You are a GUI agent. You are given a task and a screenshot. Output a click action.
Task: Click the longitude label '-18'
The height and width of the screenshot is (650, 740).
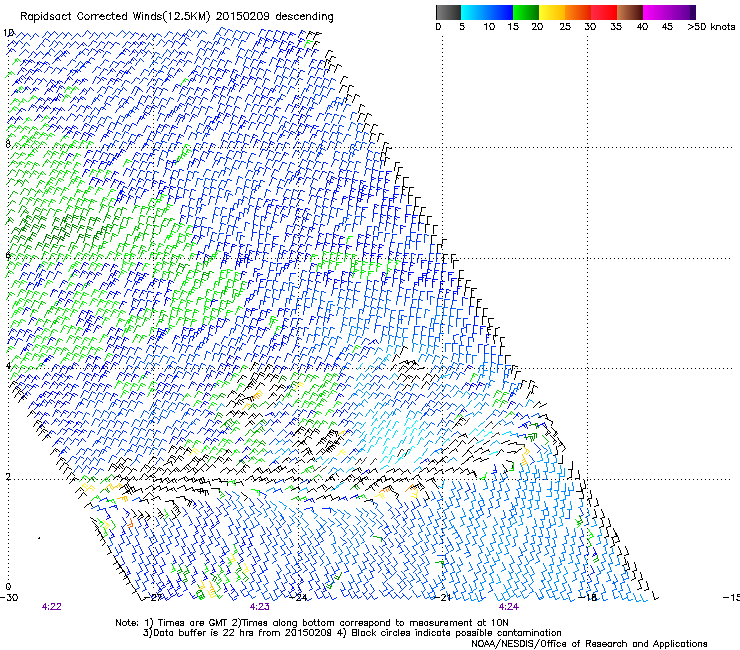[x=589, y=598]
